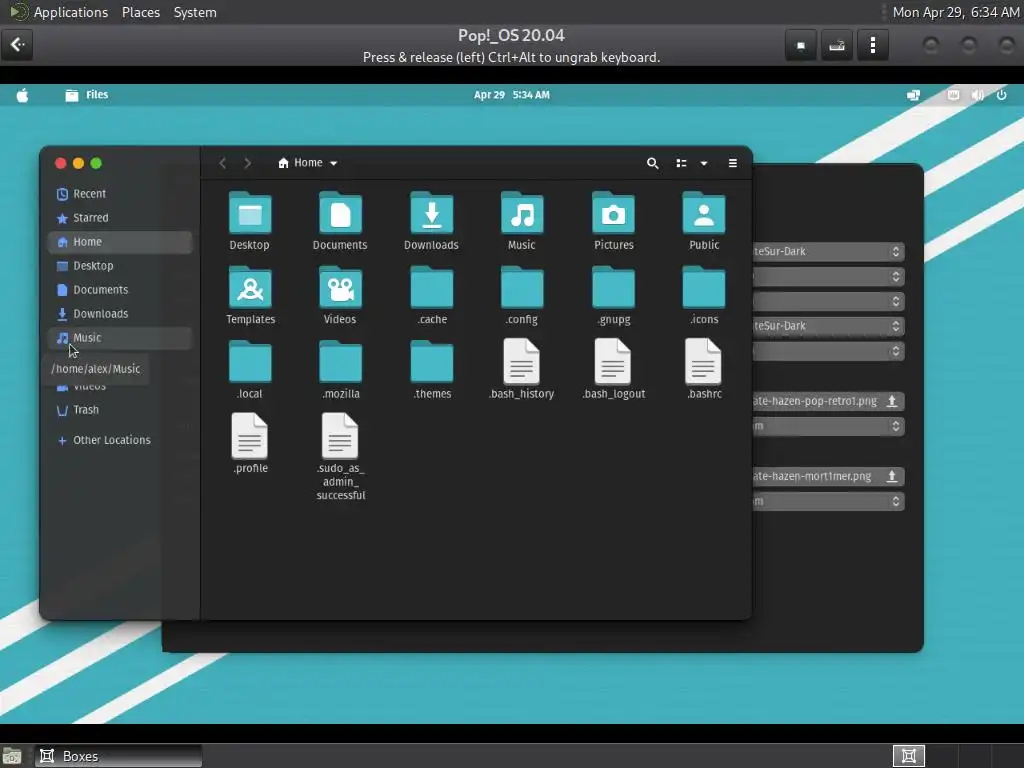This screenshot has height=768, width=1024.
Task: Select Recent in the sidebar
Action: tap(120, 194)
